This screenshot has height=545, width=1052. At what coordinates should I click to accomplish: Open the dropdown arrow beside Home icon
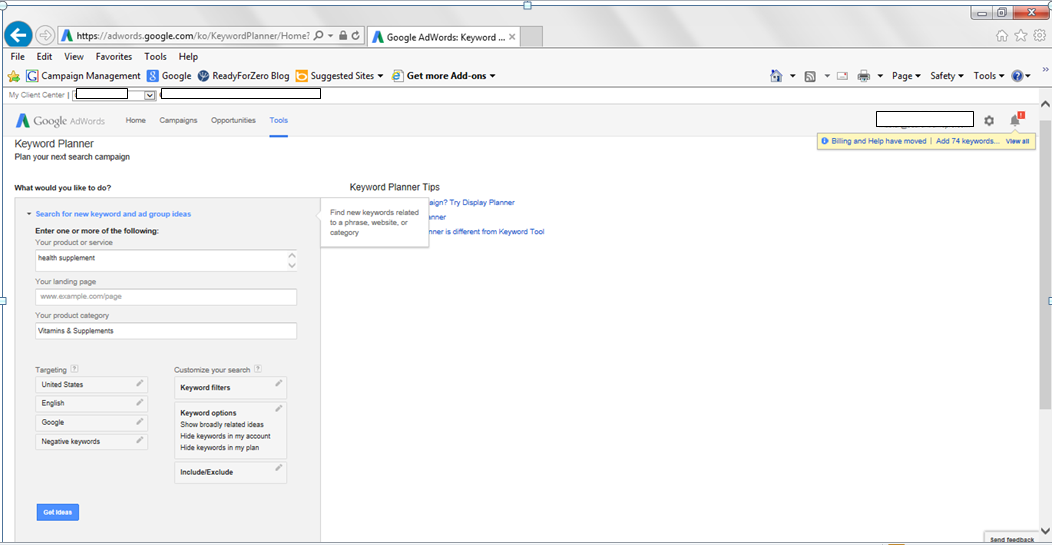[x=792, y=77]
